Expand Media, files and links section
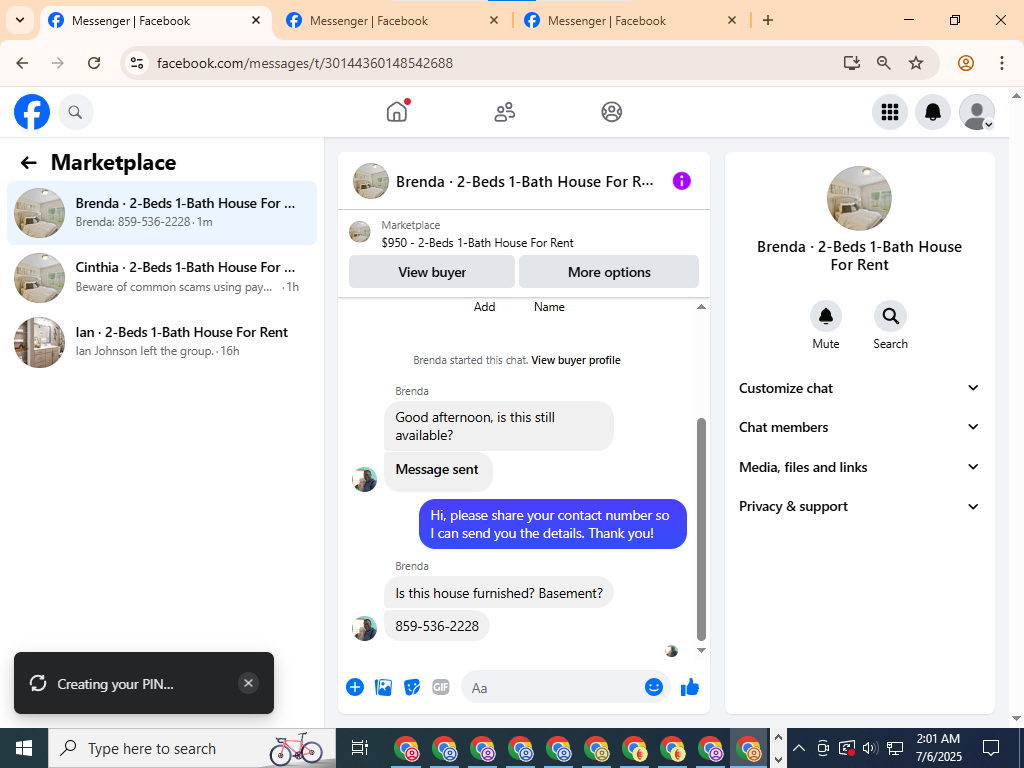This screenshot has width=1024, height=768. pos(859,467)
